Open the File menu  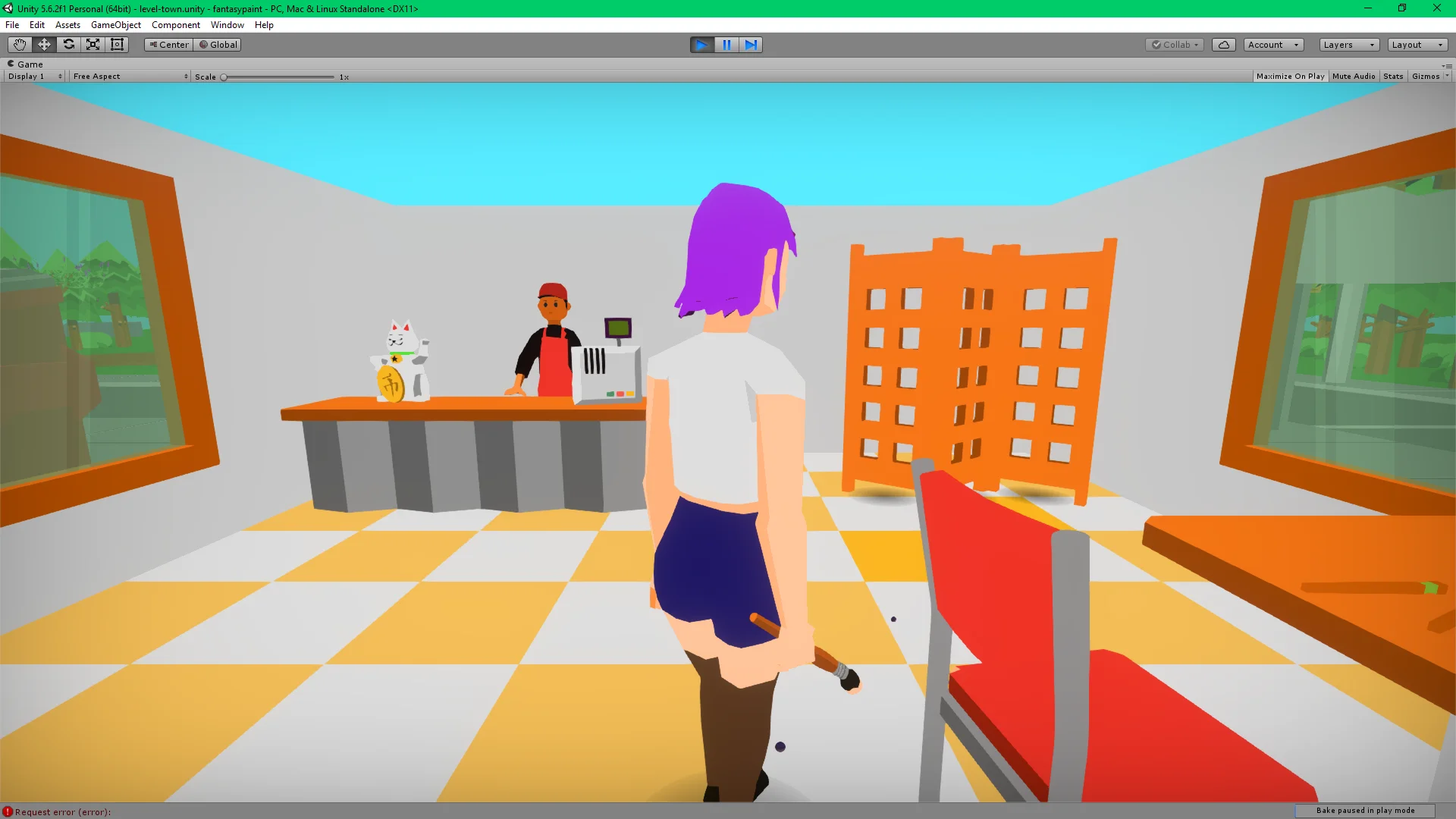(12, 25)
